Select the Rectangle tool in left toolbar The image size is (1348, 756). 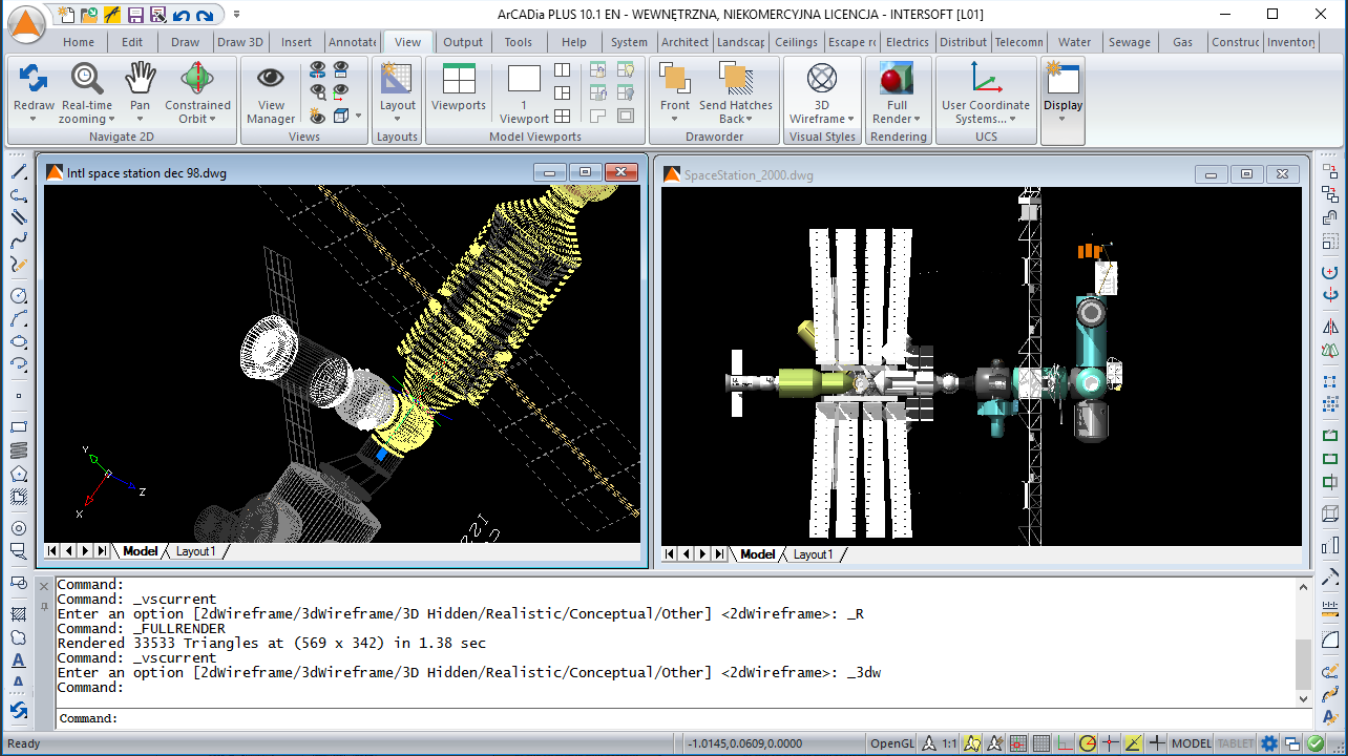(x=18, y=427)
